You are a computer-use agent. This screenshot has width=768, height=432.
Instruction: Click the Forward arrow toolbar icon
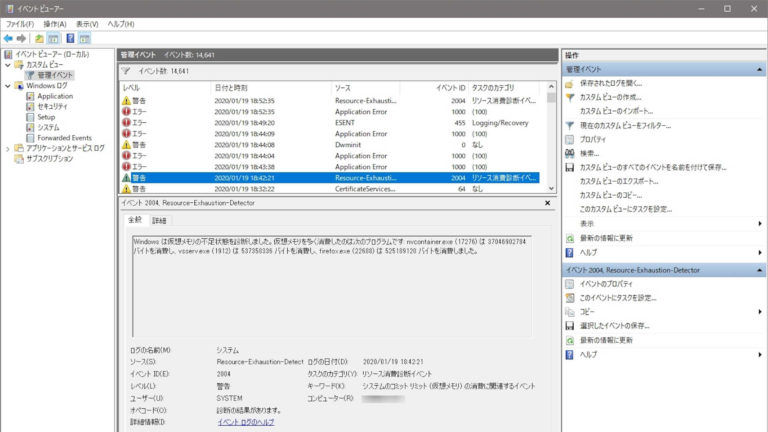coord(21,38)
